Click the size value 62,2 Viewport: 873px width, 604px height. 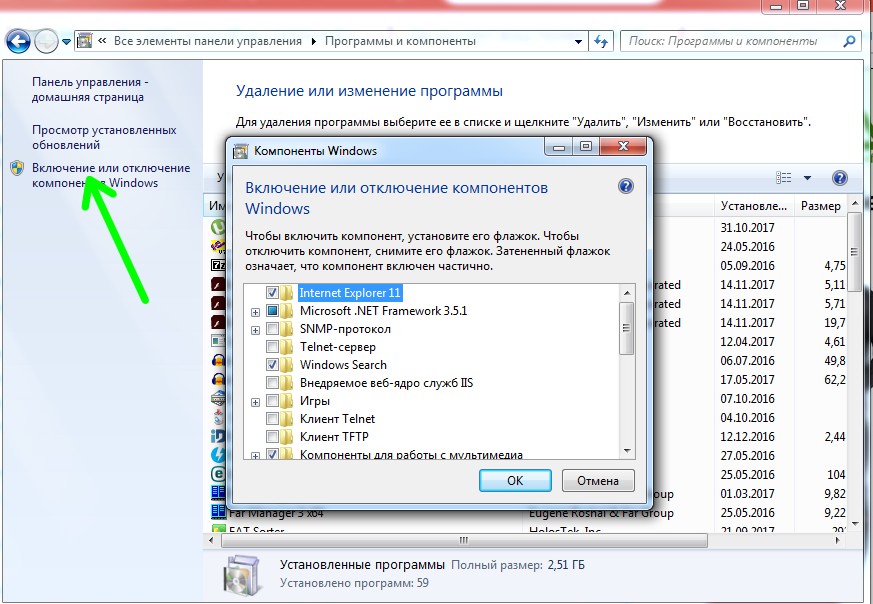point(835,379)
